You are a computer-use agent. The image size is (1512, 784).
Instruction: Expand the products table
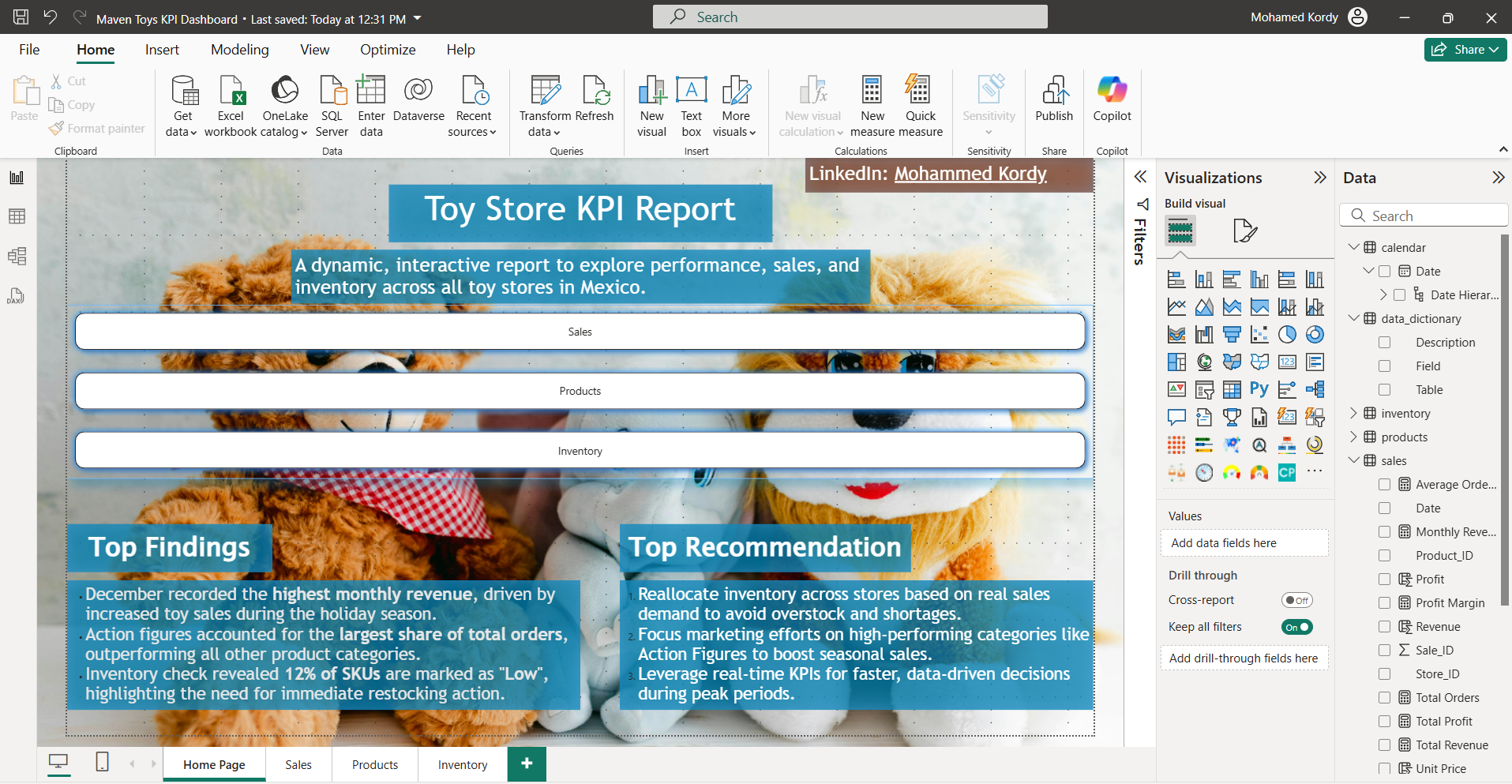click(1353, 437)
